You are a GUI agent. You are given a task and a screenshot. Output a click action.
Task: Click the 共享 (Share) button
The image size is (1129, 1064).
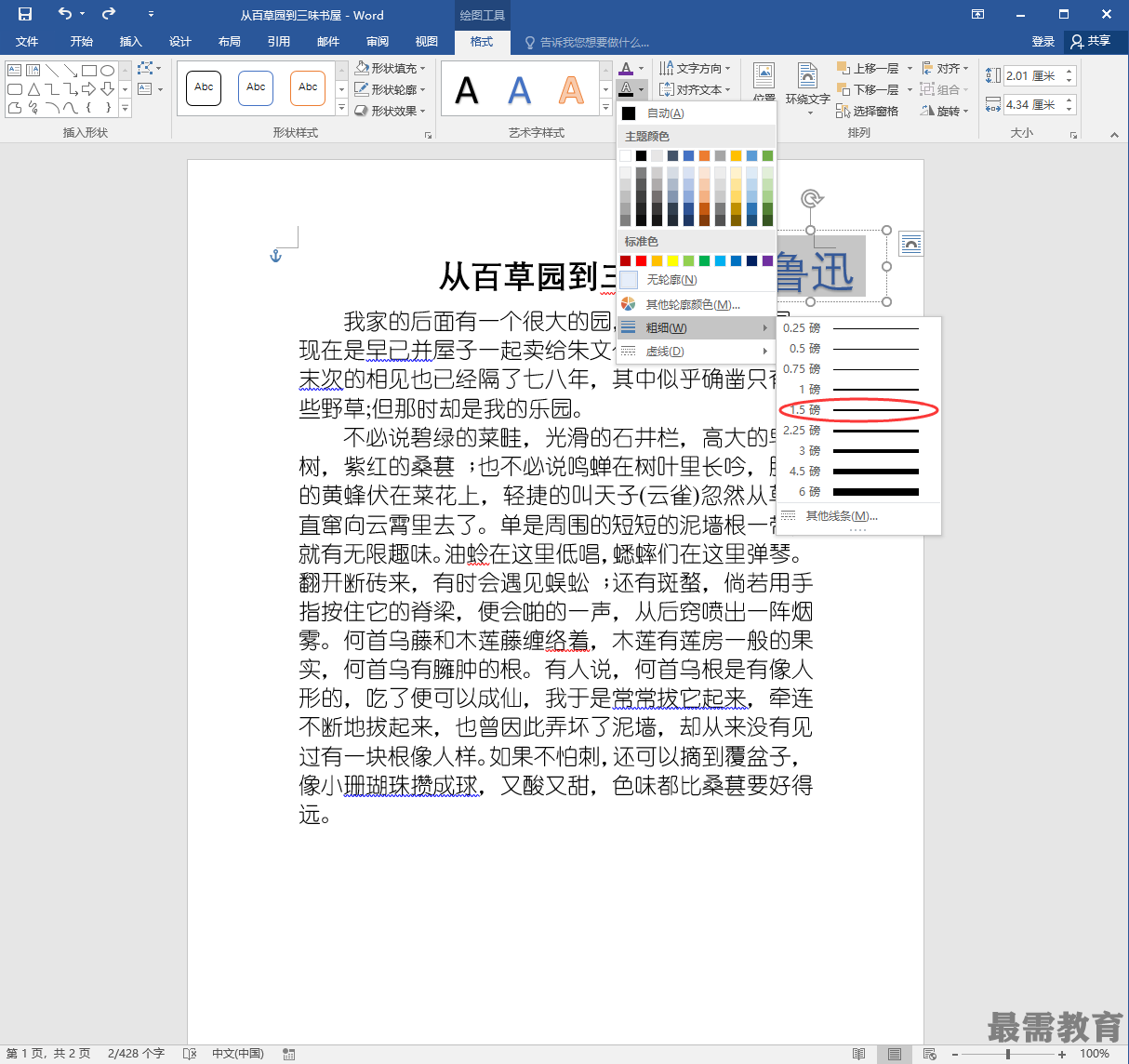click(1091, 42)
